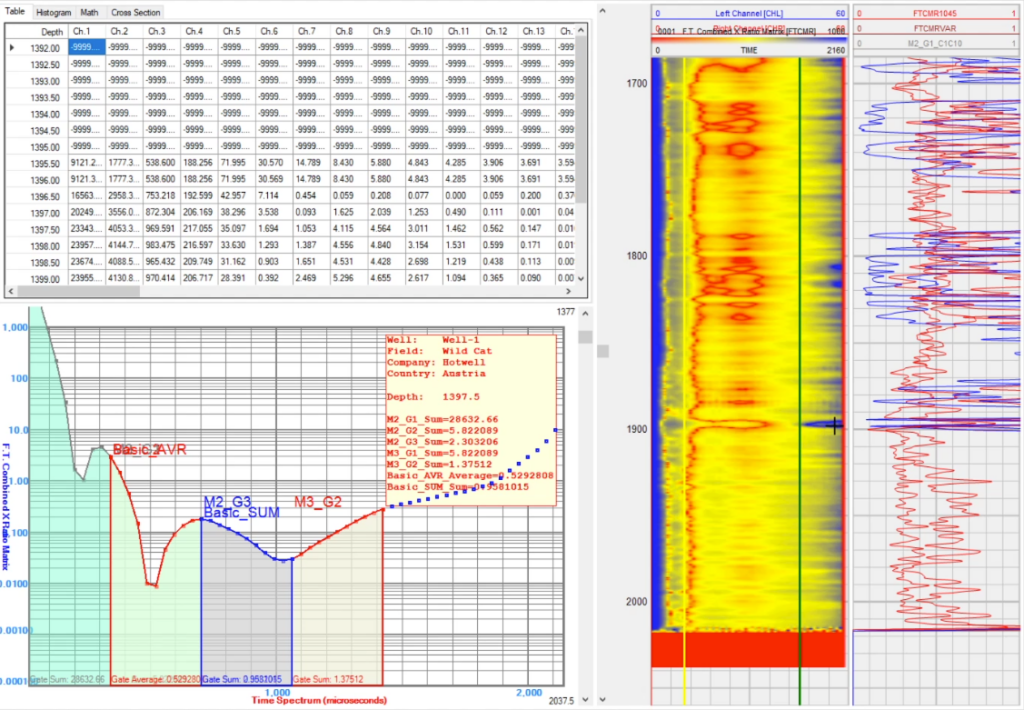Viewport: 1024px width, 710px height.
Task: Click the highlighted Ch.1 cell at depth 1392.00
Action: click(x=86, y=47)
